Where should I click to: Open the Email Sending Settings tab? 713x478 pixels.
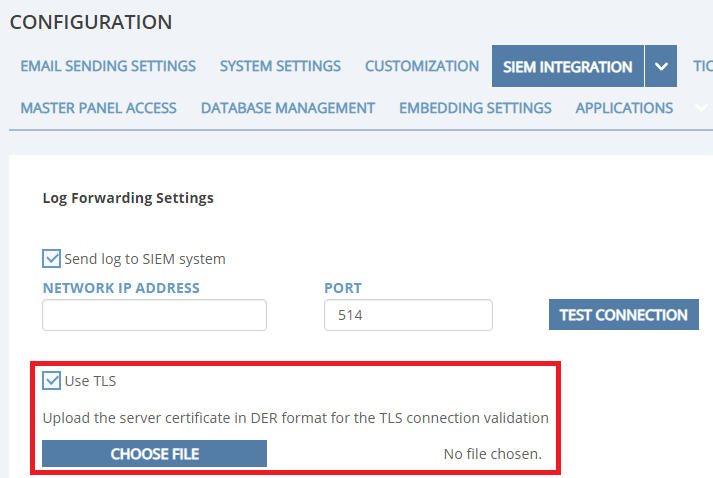click(x=108, y=66)
